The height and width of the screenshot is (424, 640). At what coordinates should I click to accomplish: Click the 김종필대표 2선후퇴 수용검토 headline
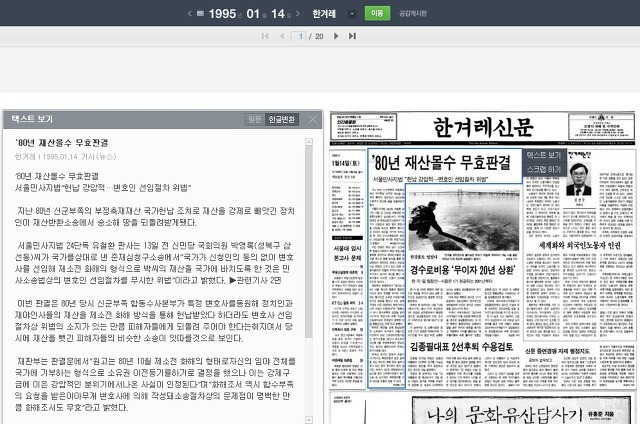pos(462,347)
